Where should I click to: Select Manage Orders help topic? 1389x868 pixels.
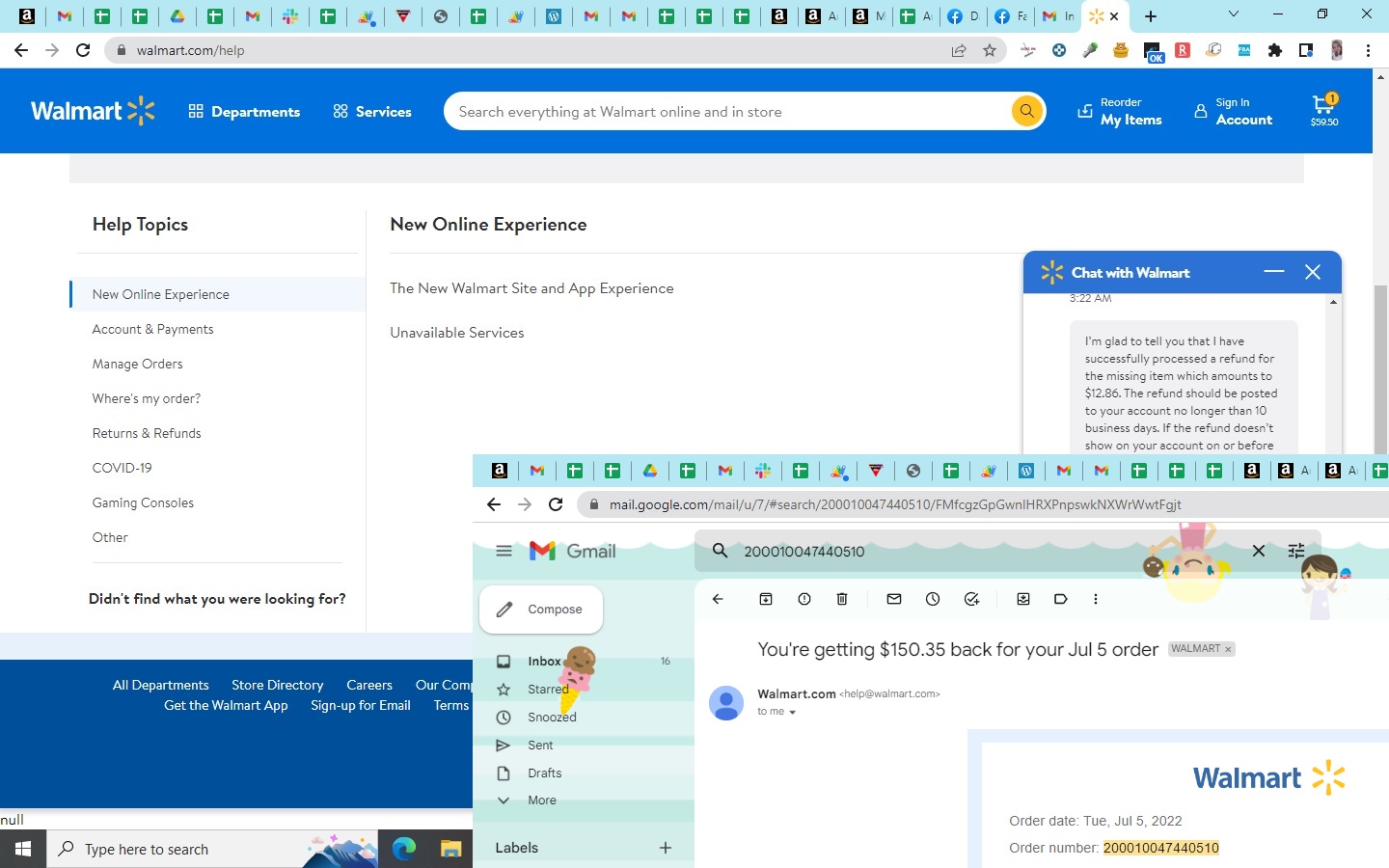[x=137, y=364]
